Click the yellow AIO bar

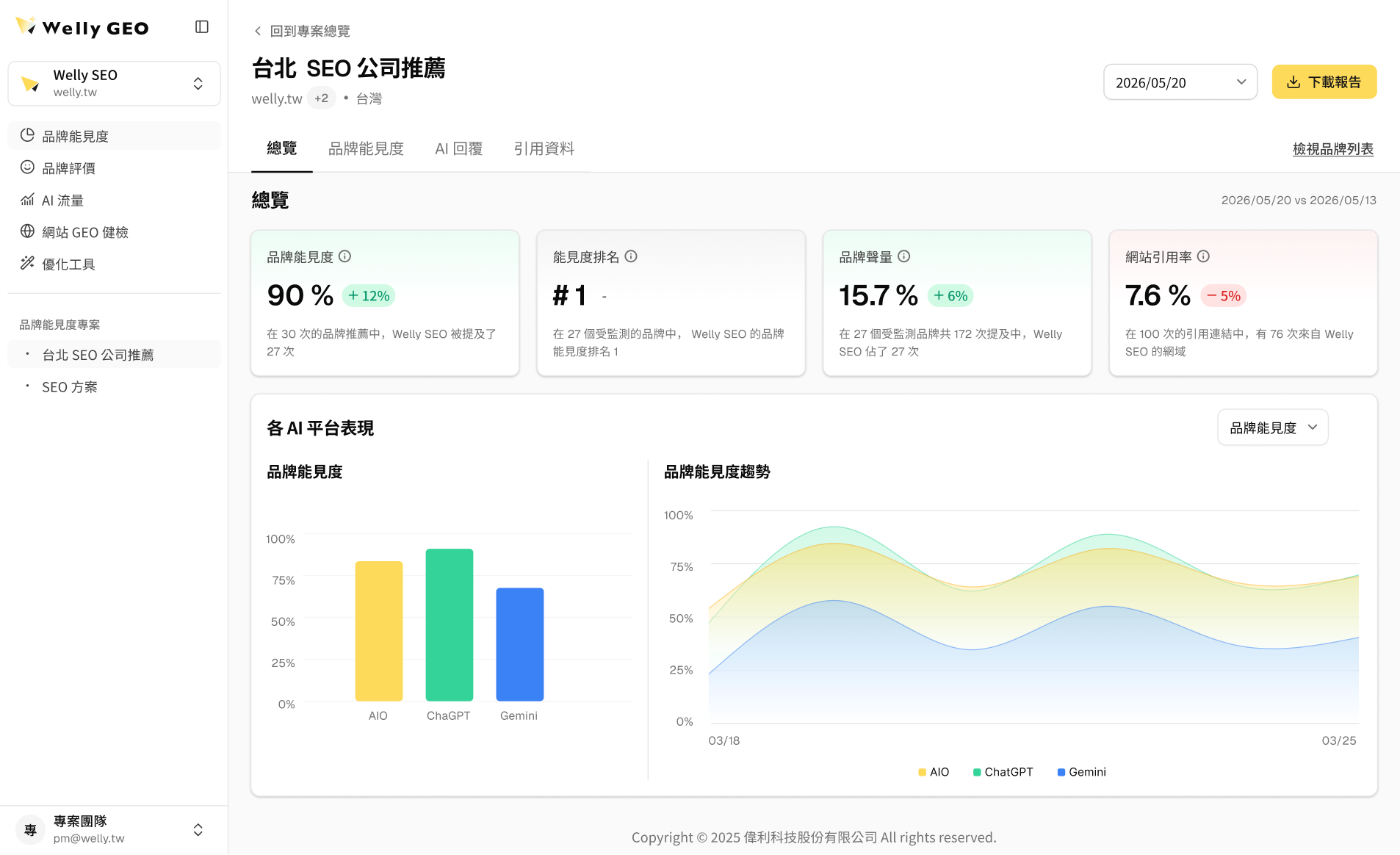(x=379, y=631)
